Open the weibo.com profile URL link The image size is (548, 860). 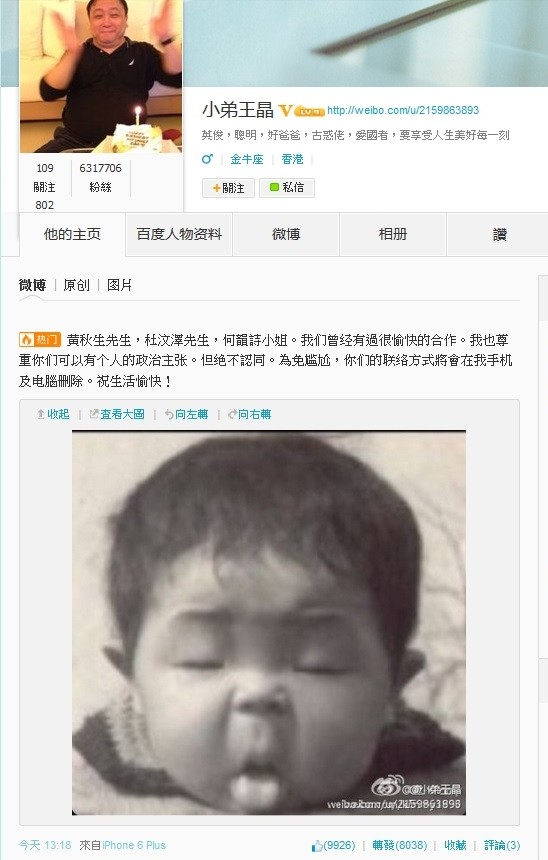[403, 110]
